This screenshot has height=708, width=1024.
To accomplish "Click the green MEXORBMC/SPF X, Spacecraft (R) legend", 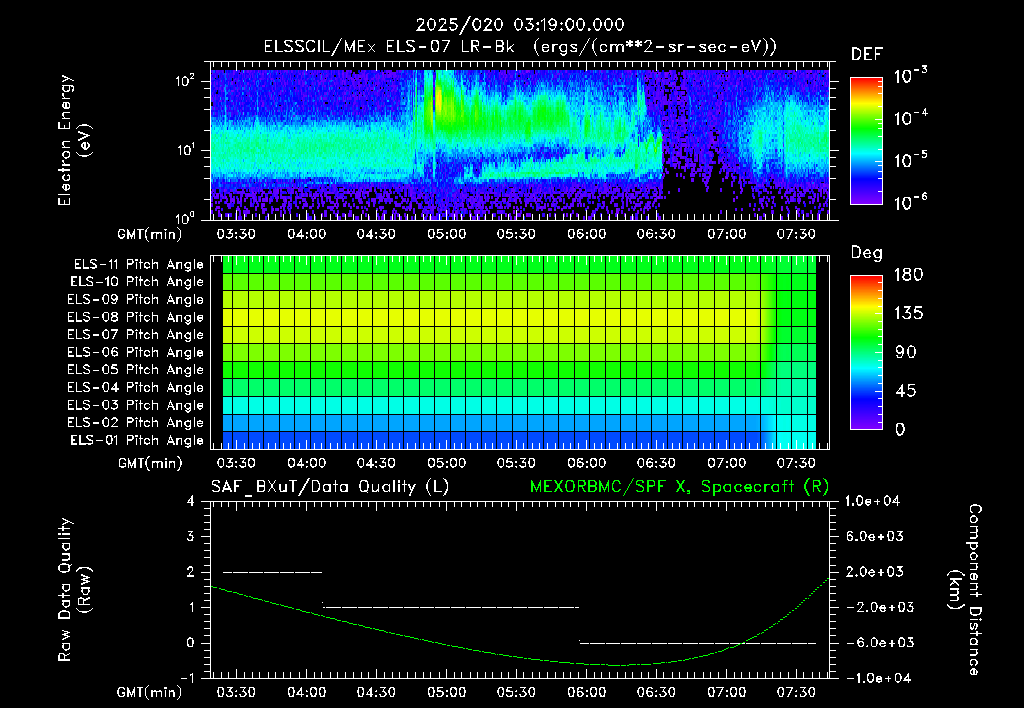I will (x=679, y=487).
